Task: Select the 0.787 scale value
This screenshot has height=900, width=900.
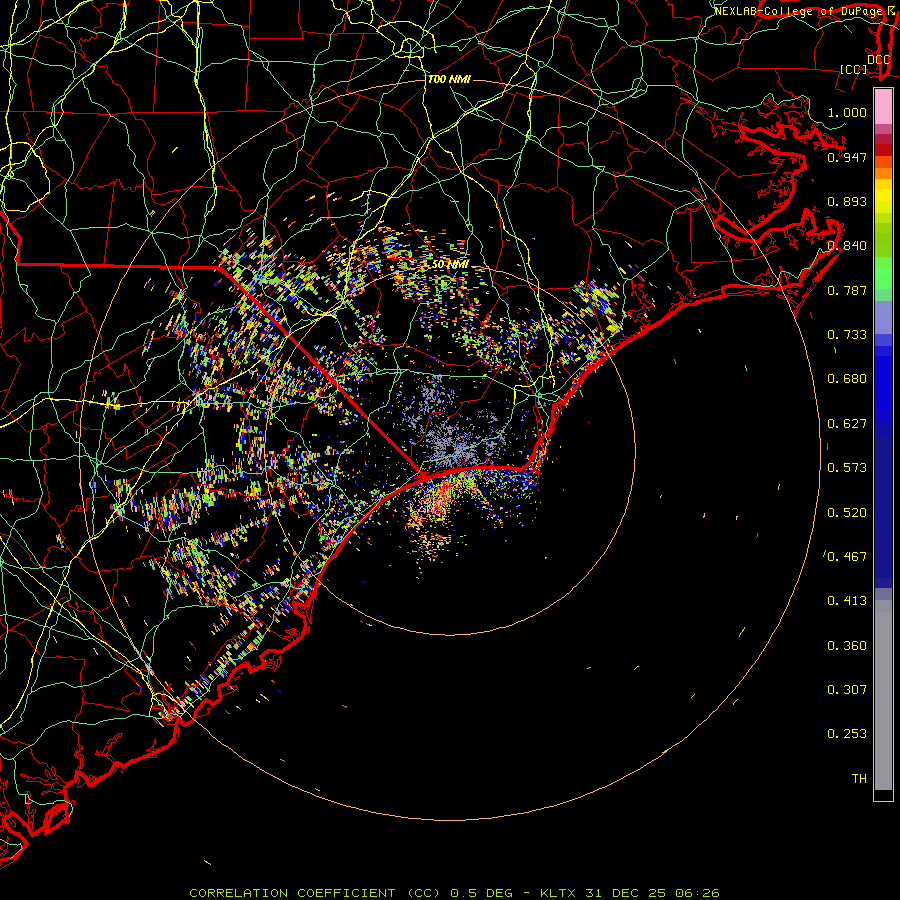Action: tap(847, 290)
